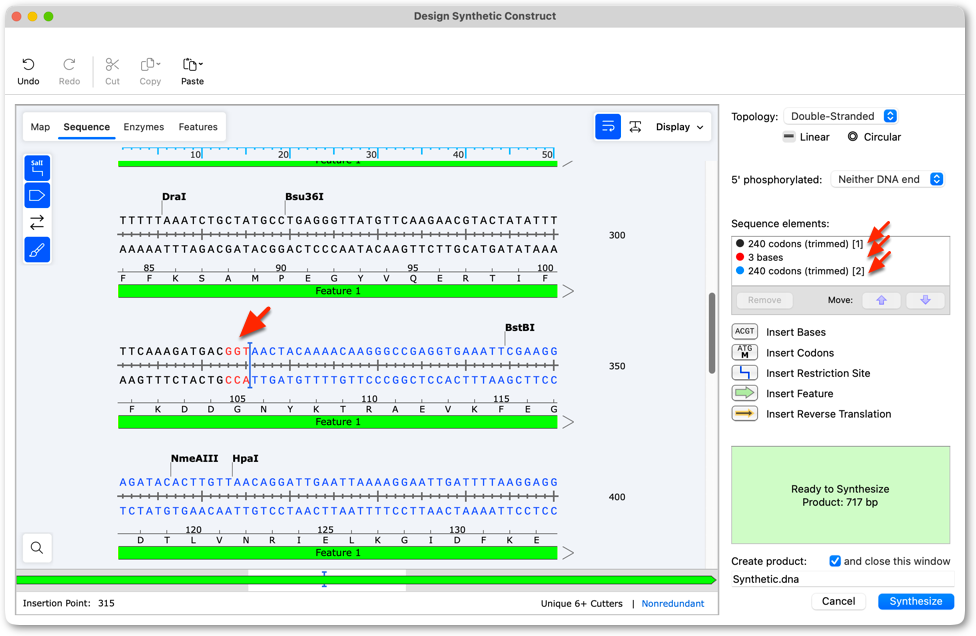This screenshot has height=636, width=976.
Task: Click the Synthesize button
Action: click(x=916, y=601)
